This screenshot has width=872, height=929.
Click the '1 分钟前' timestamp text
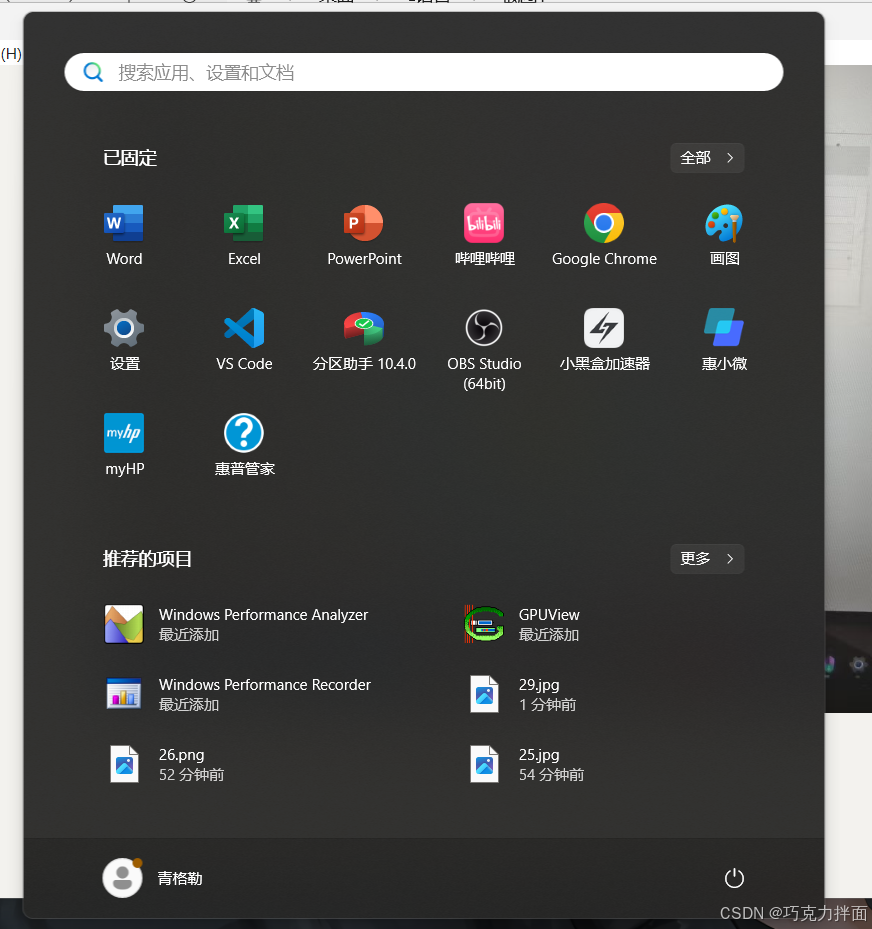click(x=547, y=704)
